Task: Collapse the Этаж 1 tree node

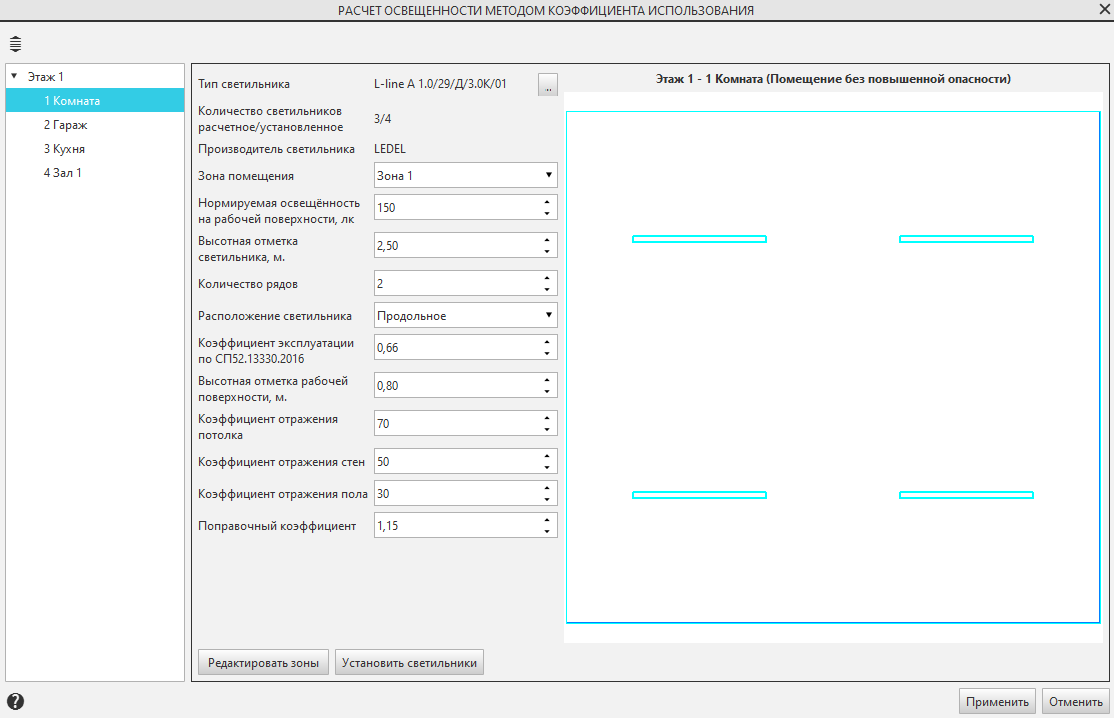Action: pyautogui.click(x=14, y=76)
